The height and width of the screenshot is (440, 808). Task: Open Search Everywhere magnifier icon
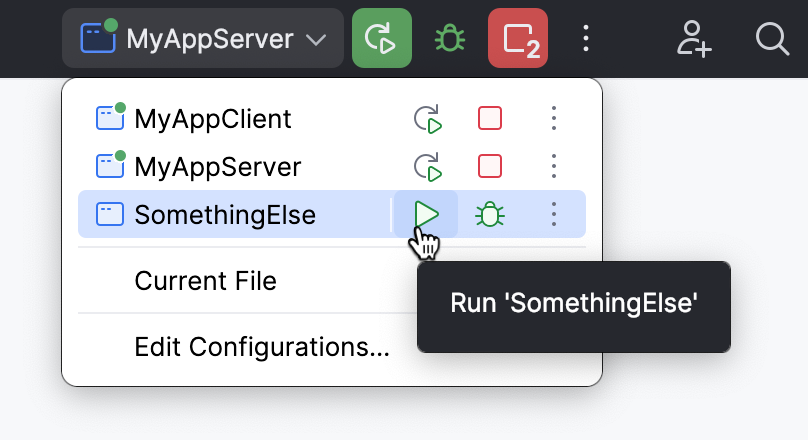772,39
